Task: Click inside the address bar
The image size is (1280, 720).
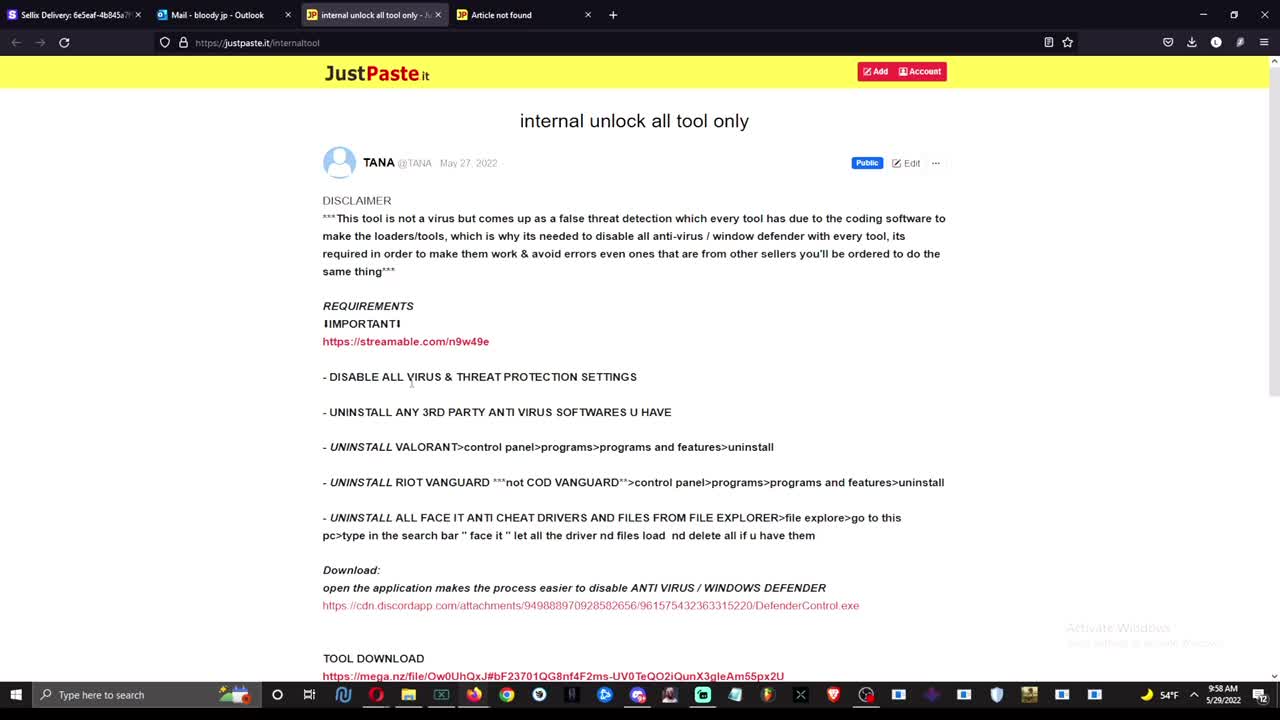Action: (400, 42)
